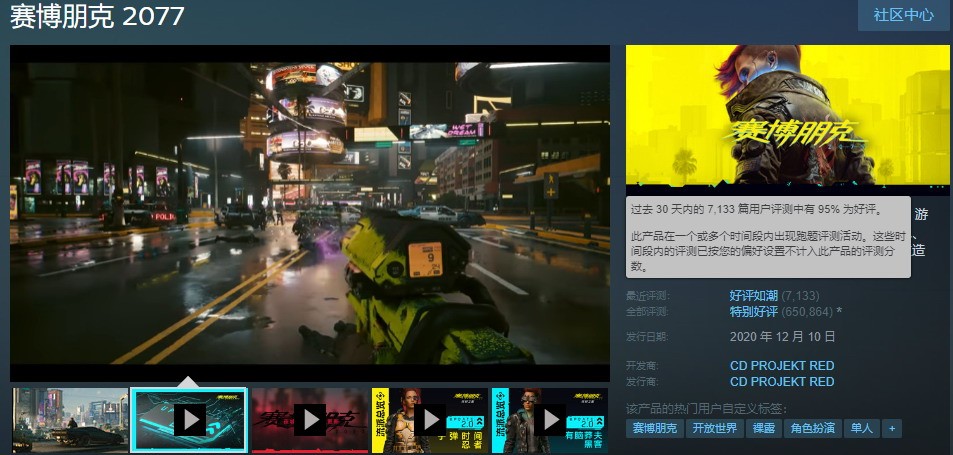Select the 赛博朋克 tag

click(655, 428)
